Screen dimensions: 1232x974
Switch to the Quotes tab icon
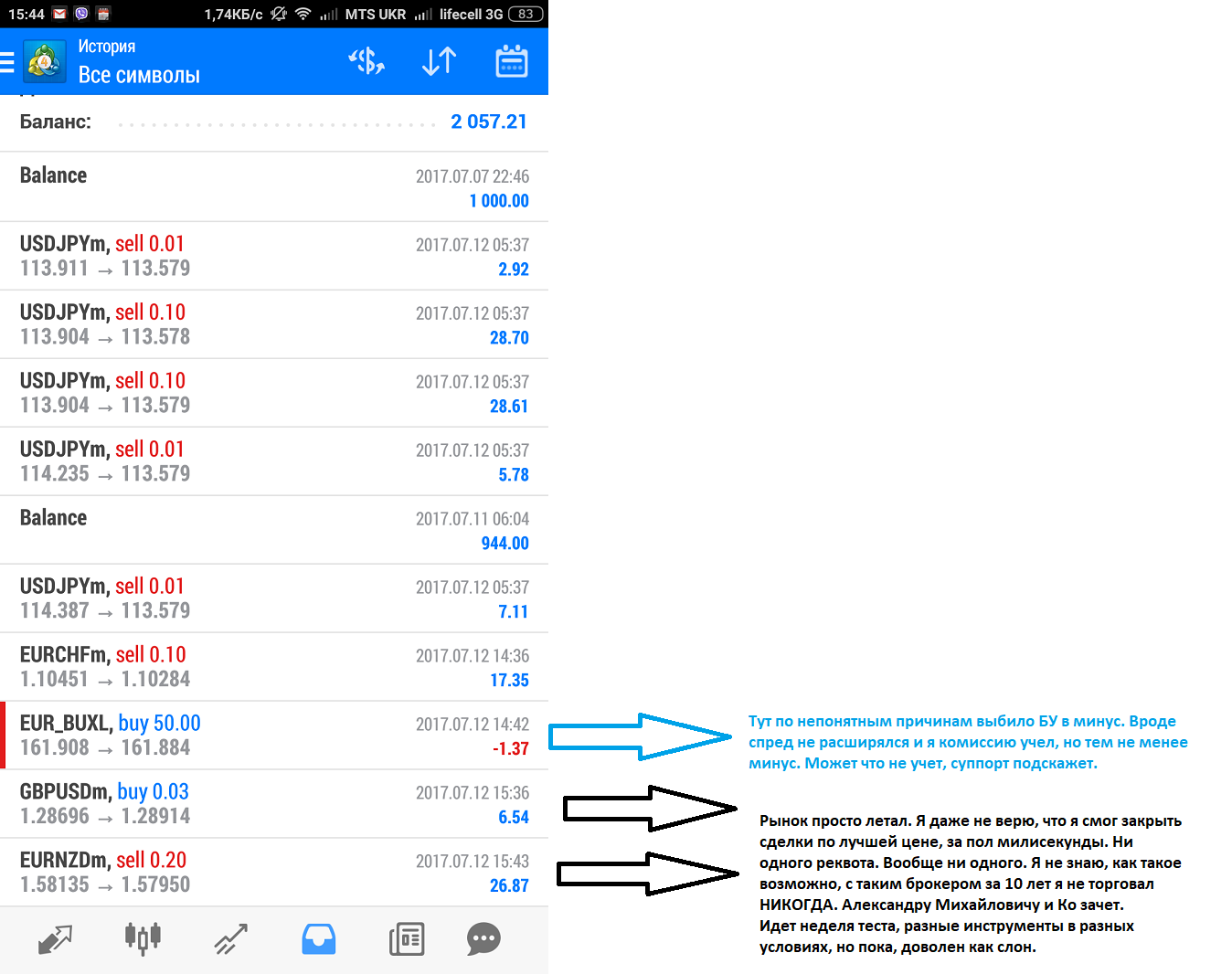pos(55,939)
